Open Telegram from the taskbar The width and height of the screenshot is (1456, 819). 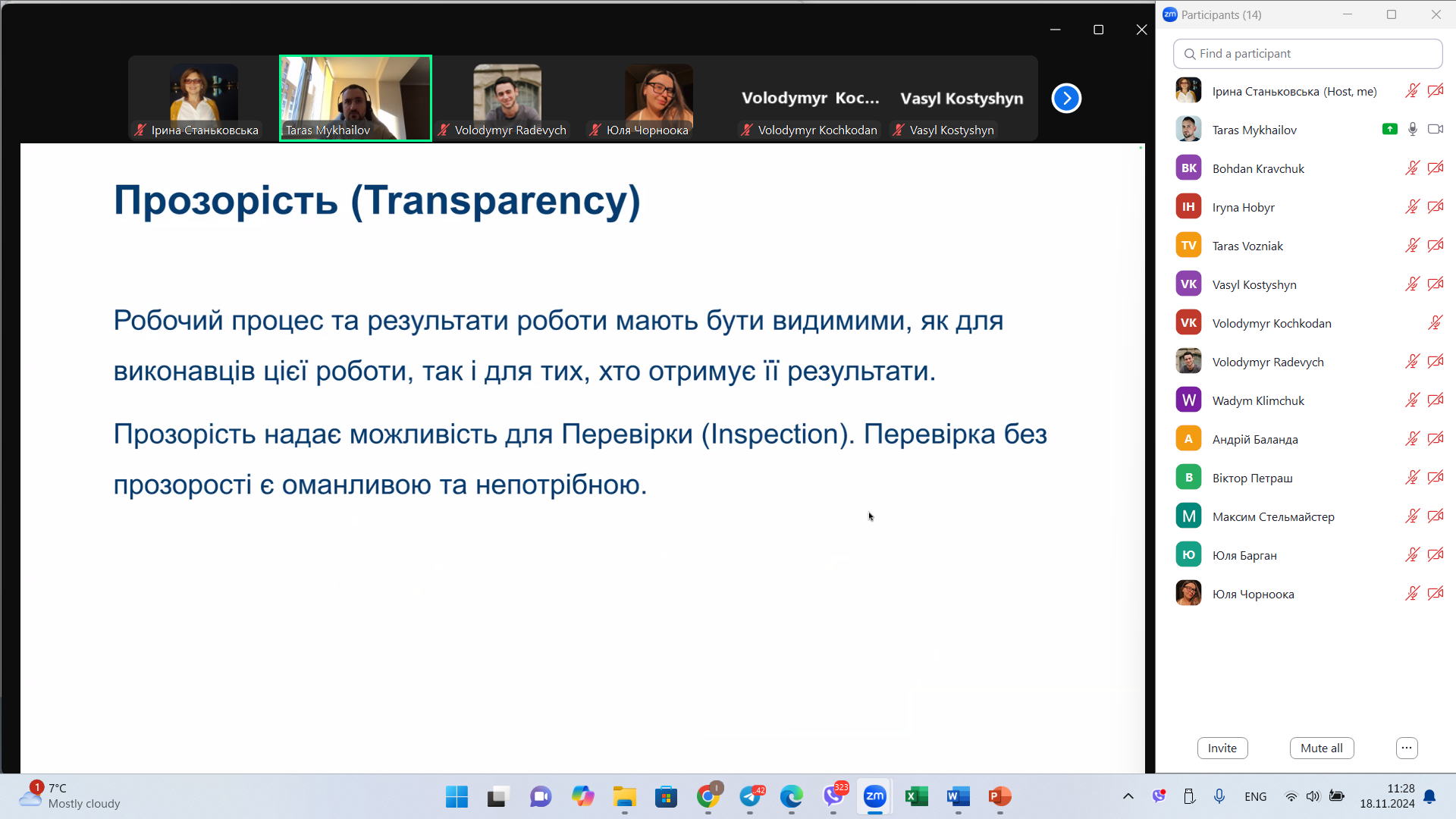pyautogui.click(x=751, y=796)
